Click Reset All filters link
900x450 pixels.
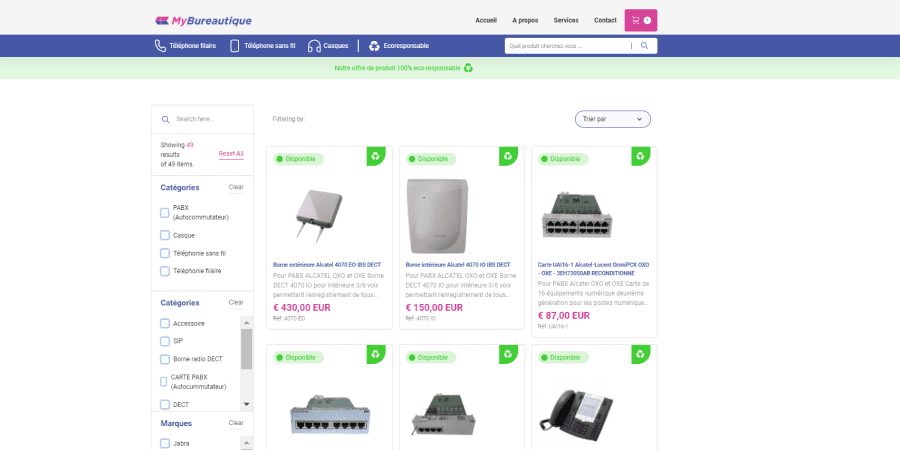[231, 154]
